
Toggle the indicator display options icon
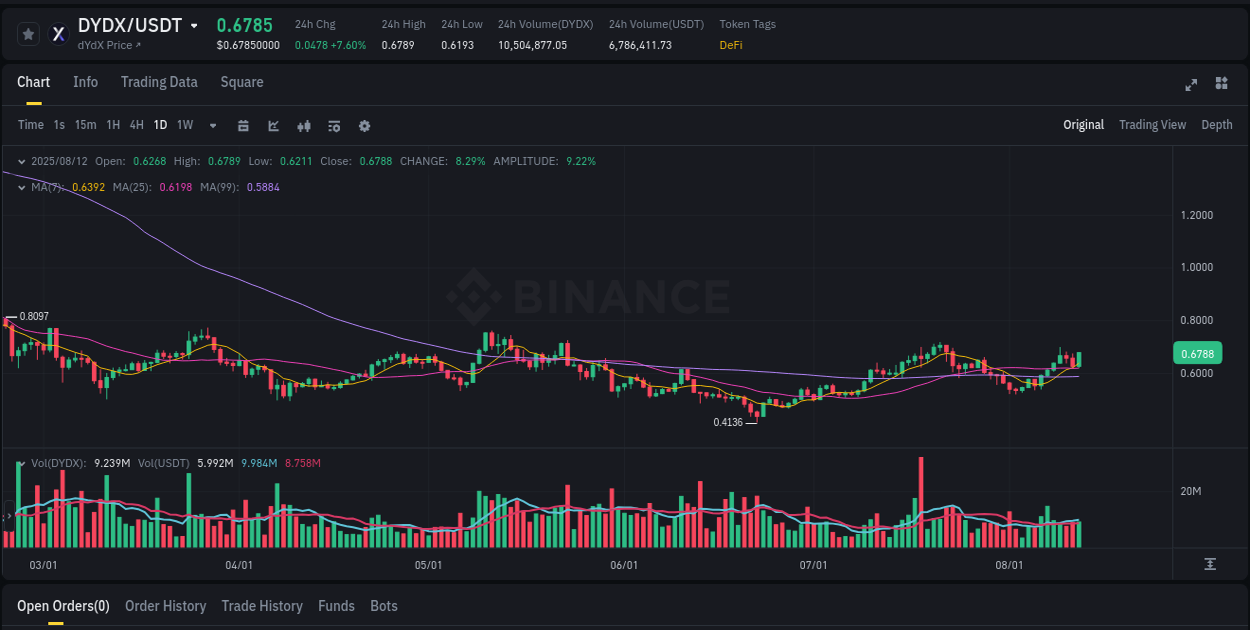point(333,126)
